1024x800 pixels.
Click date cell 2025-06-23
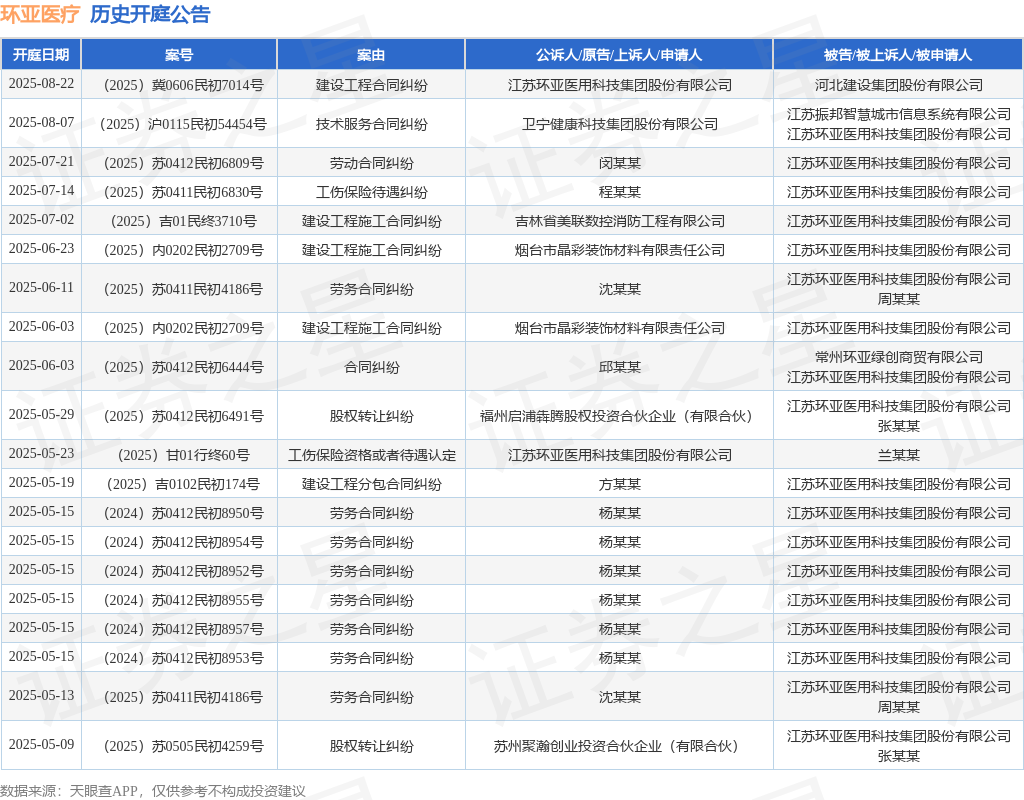[x=41, y=249]
